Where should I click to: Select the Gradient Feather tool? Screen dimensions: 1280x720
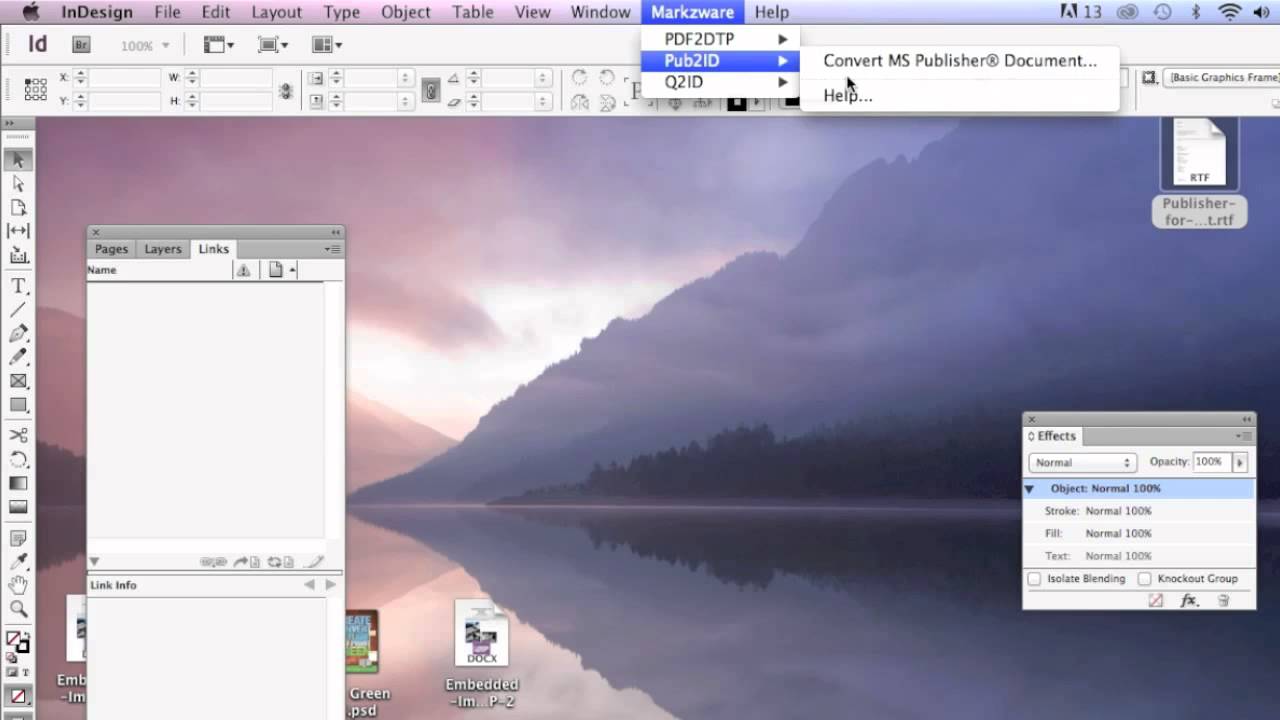point(18,507)
